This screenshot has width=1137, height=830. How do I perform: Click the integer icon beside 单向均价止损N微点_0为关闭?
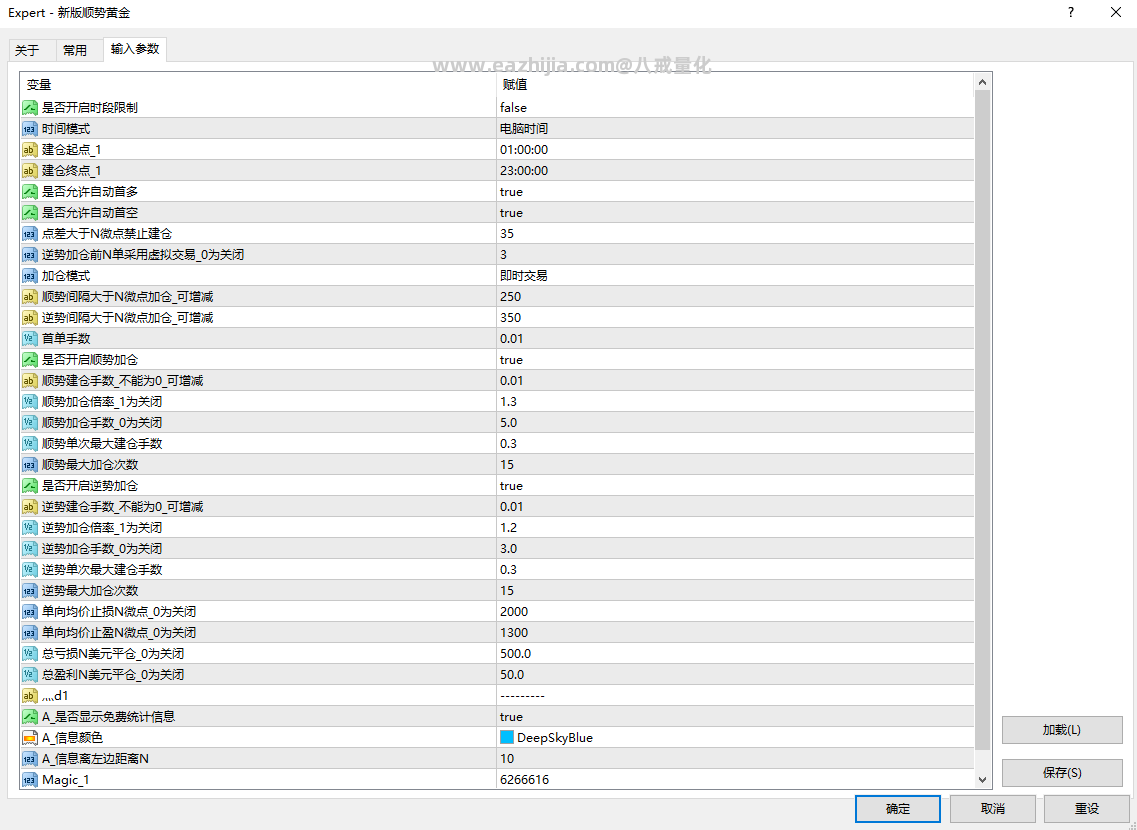tap(30, 613)
